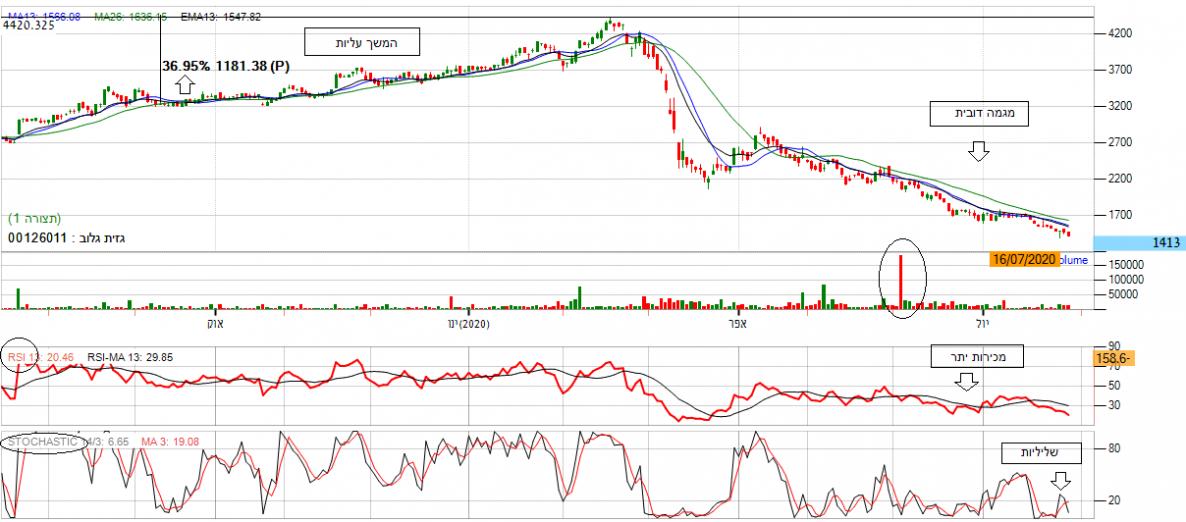
Task: Click the down arrow under מגמה דובית box
Action: [x=977, y=151]
